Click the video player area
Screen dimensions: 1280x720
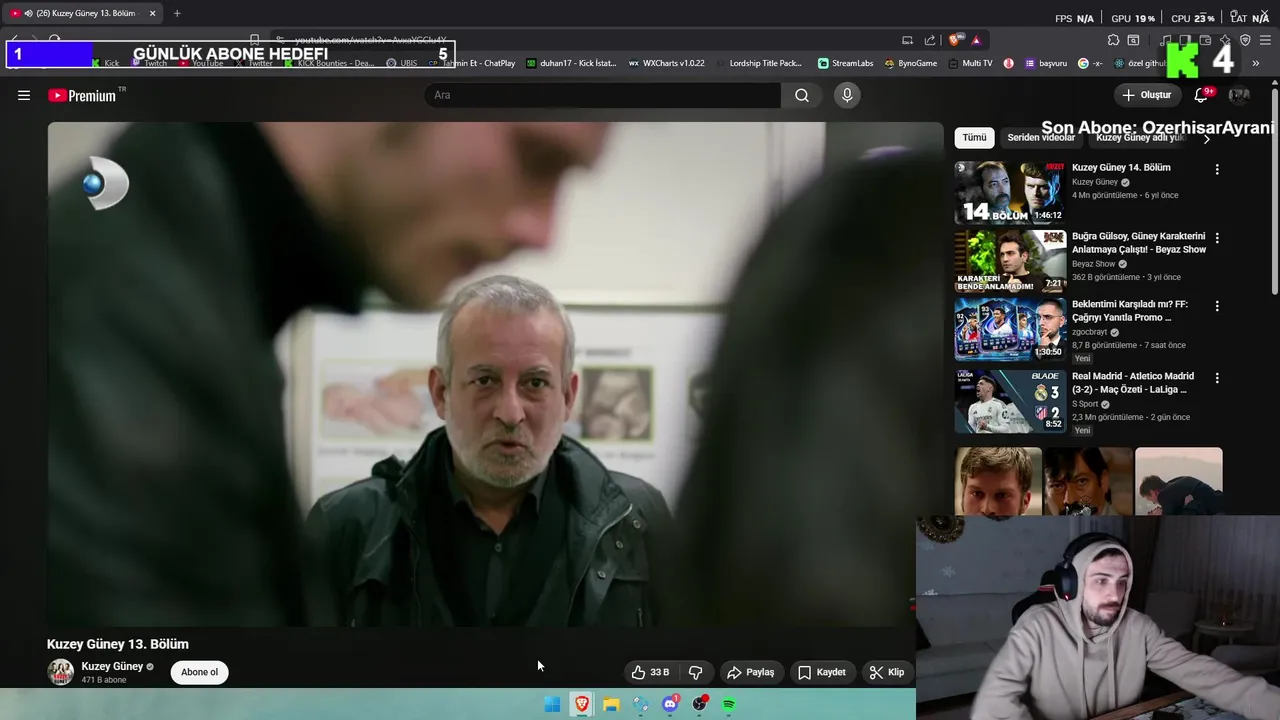click(495, 374)
